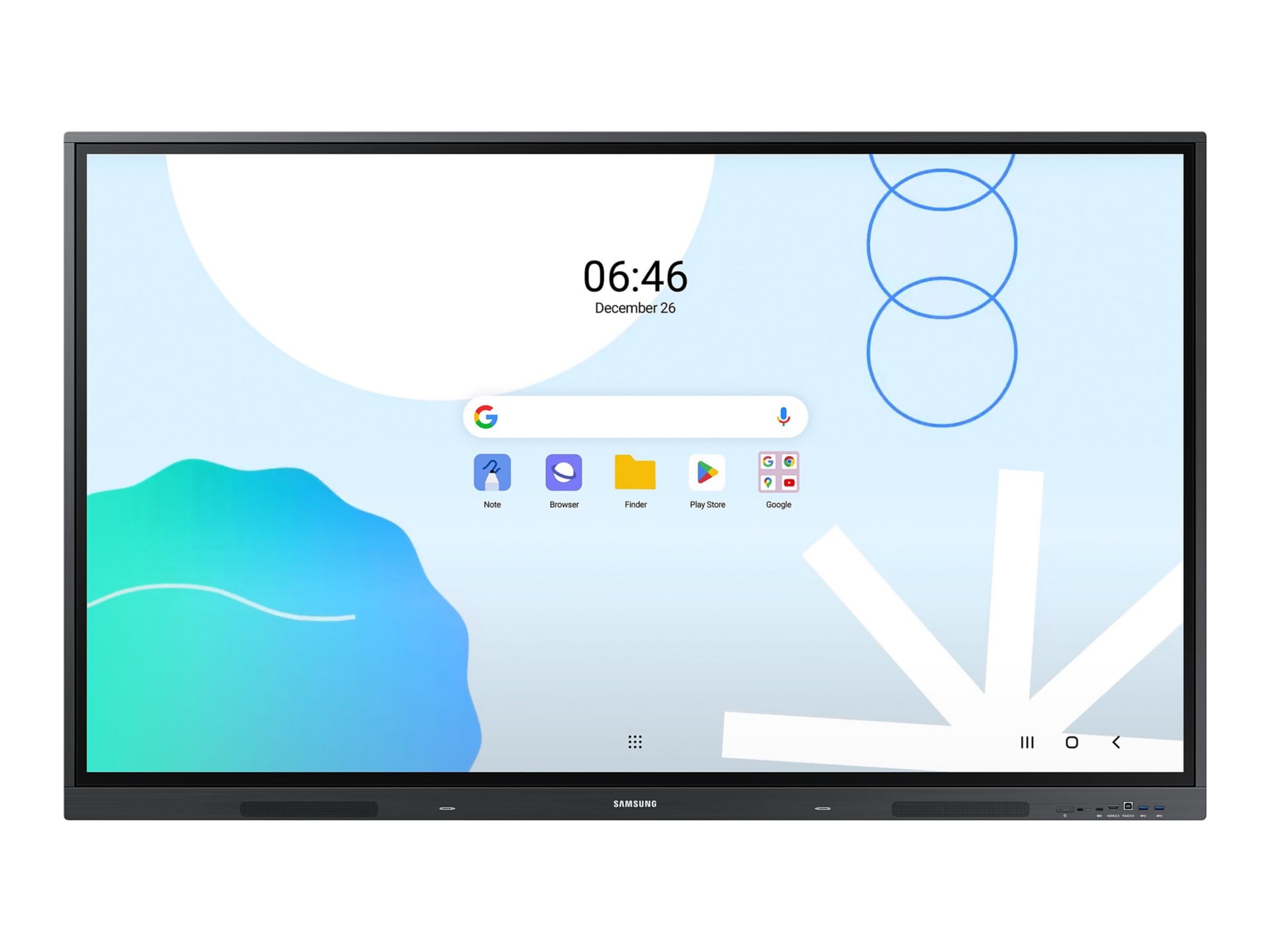Open the app drawer grid
Viewport: 1270px width, 952px height.
[635, 741]
